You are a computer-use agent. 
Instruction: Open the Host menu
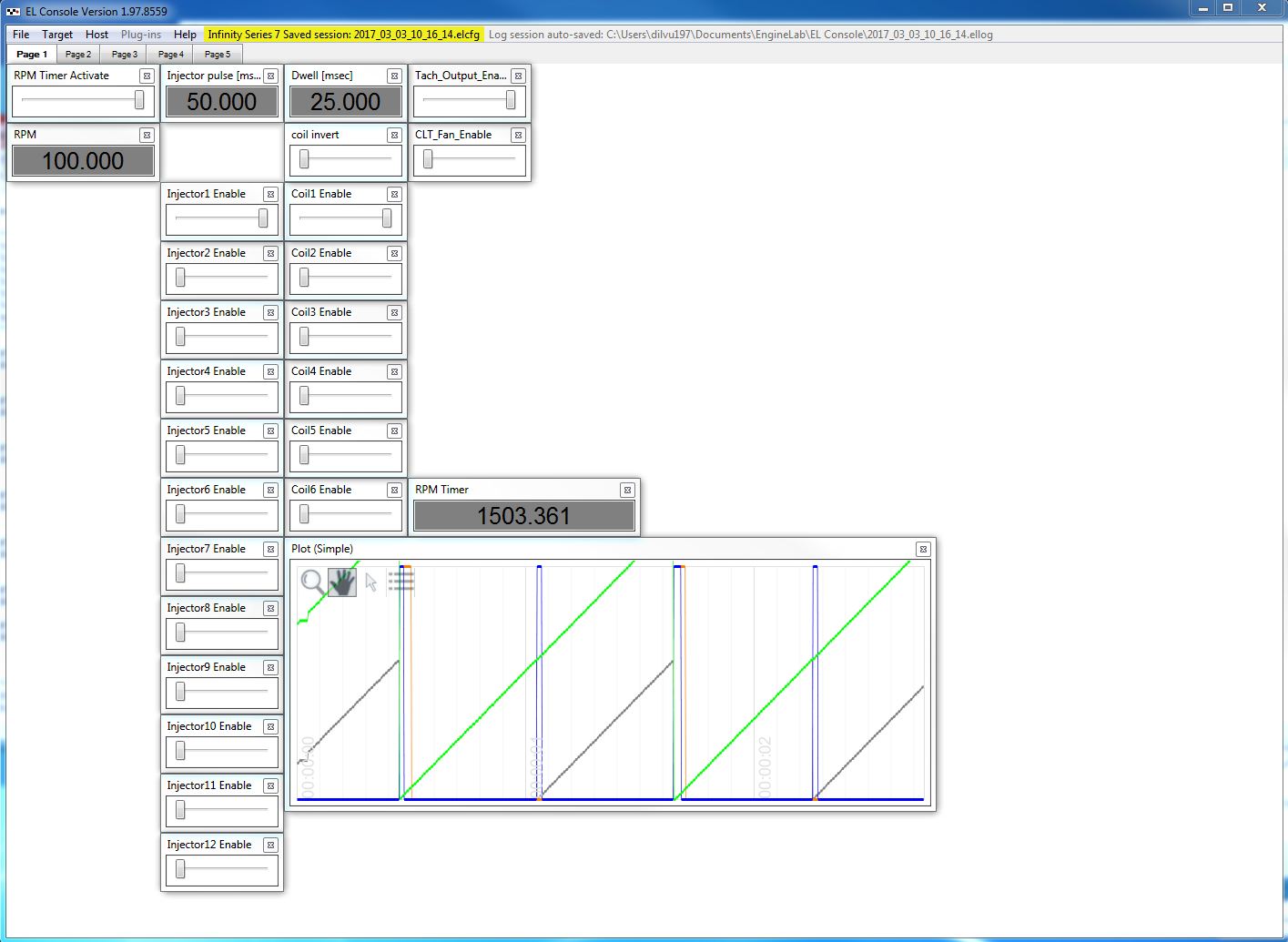(96, 35)
